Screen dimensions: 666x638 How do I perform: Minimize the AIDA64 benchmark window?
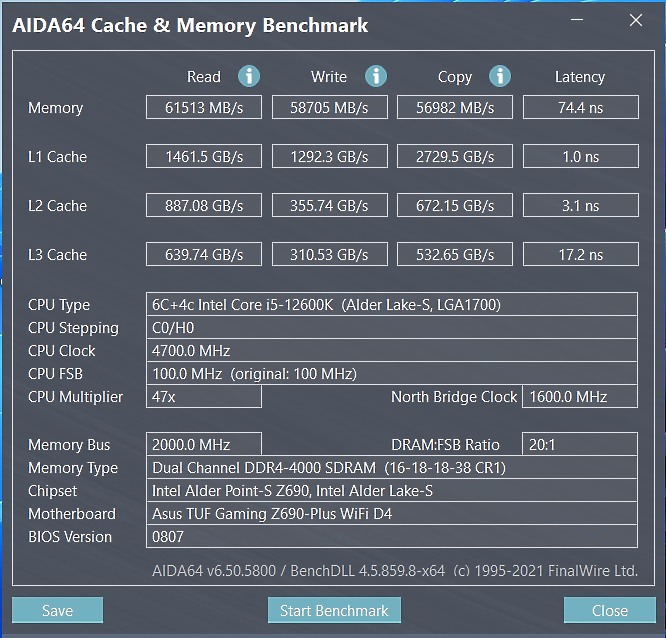[x=576, y=20]
